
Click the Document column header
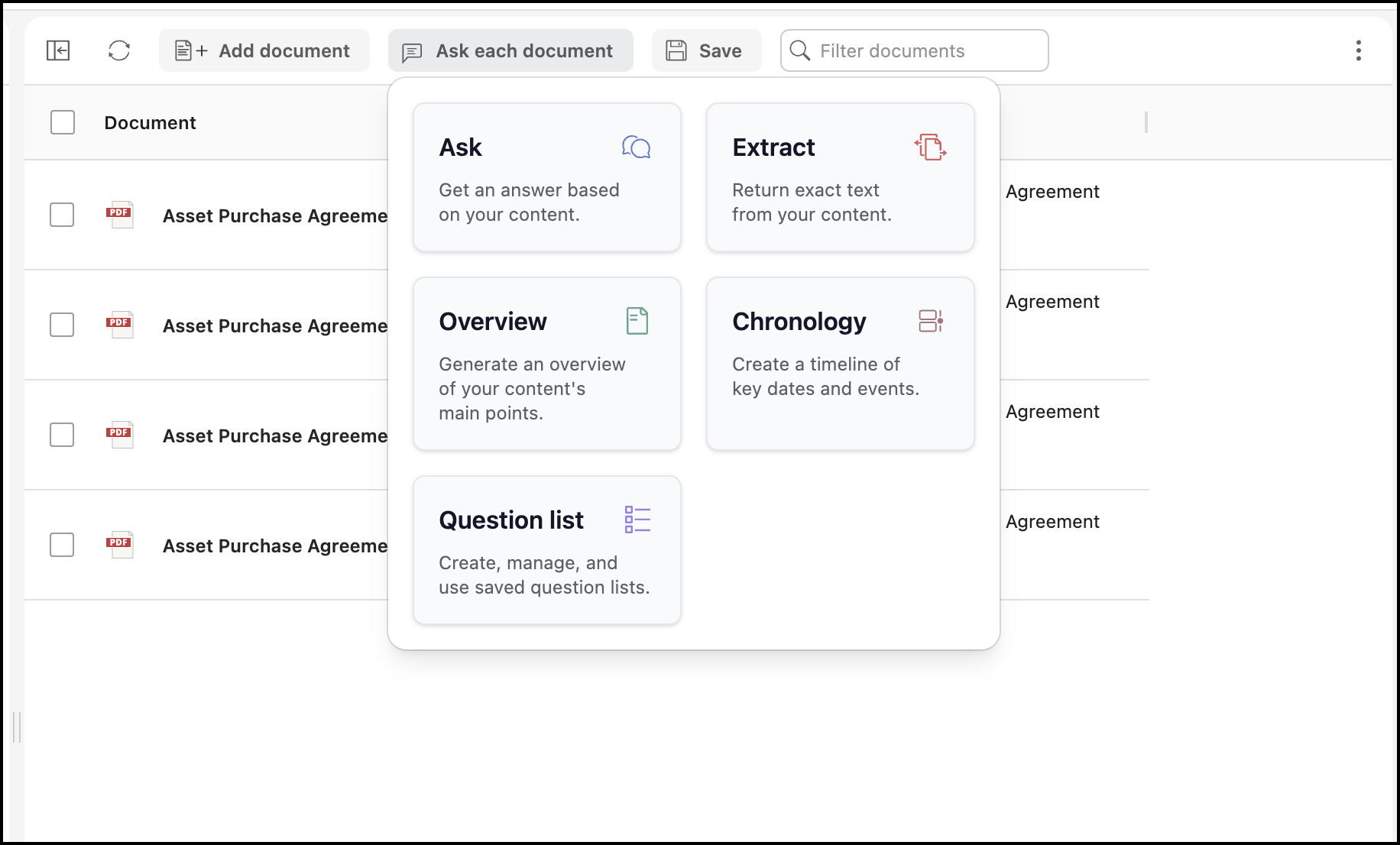tap(150, 122)
